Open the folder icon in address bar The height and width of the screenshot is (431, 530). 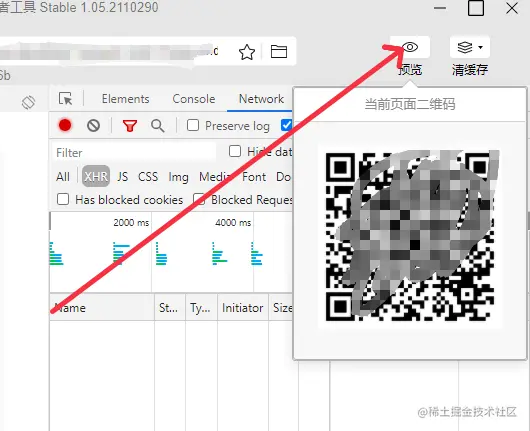click(x=279, y=51)
